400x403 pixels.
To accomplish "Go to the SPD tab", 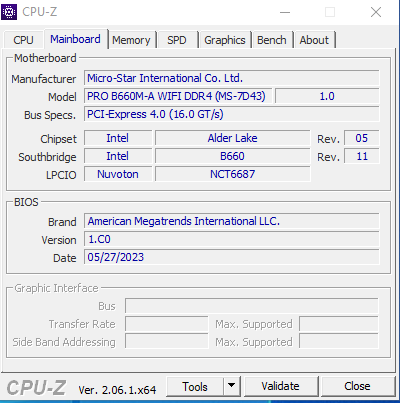I will point(177,40).
